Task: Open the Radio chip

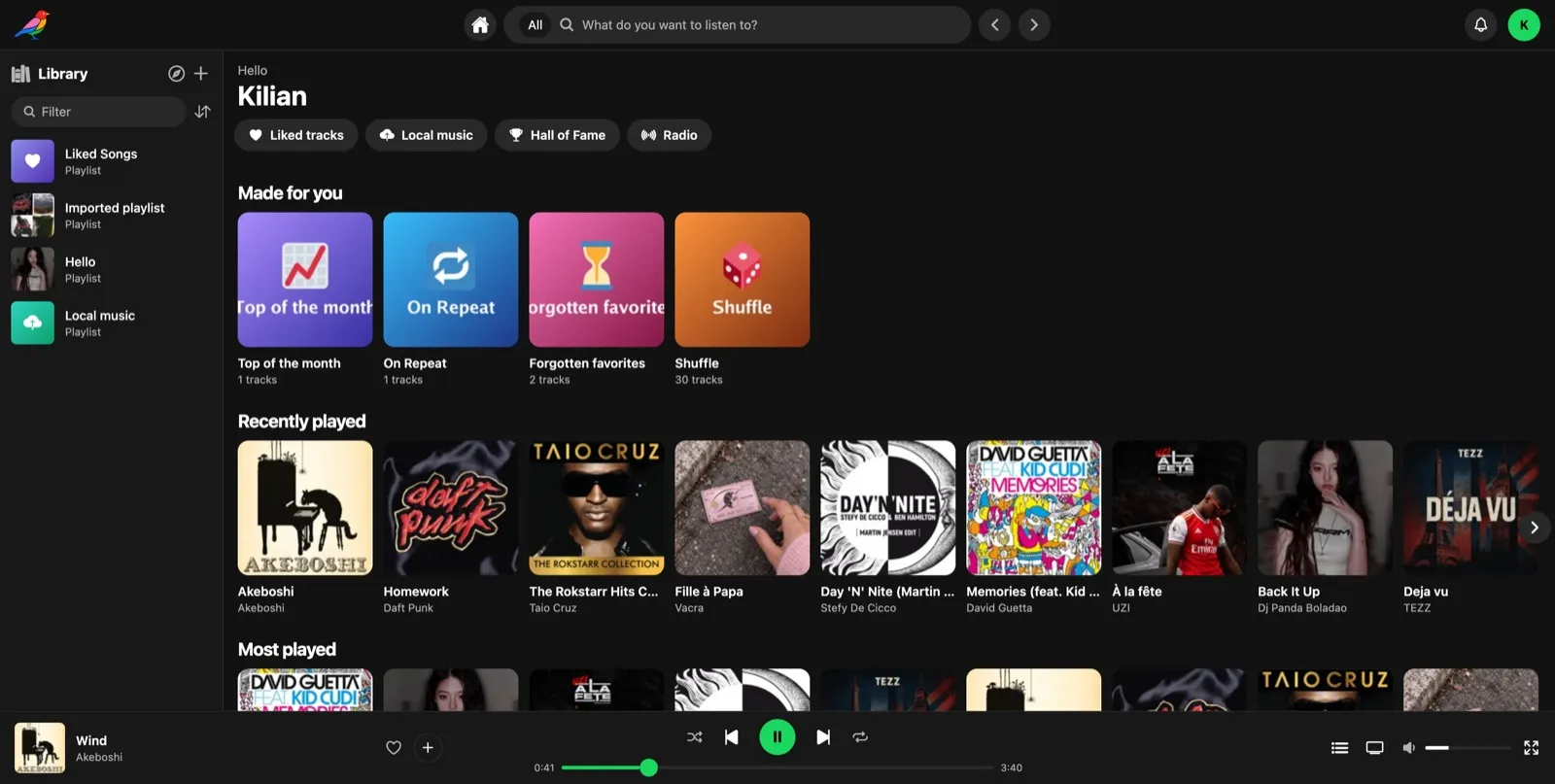Action: [x=670, y=135]
